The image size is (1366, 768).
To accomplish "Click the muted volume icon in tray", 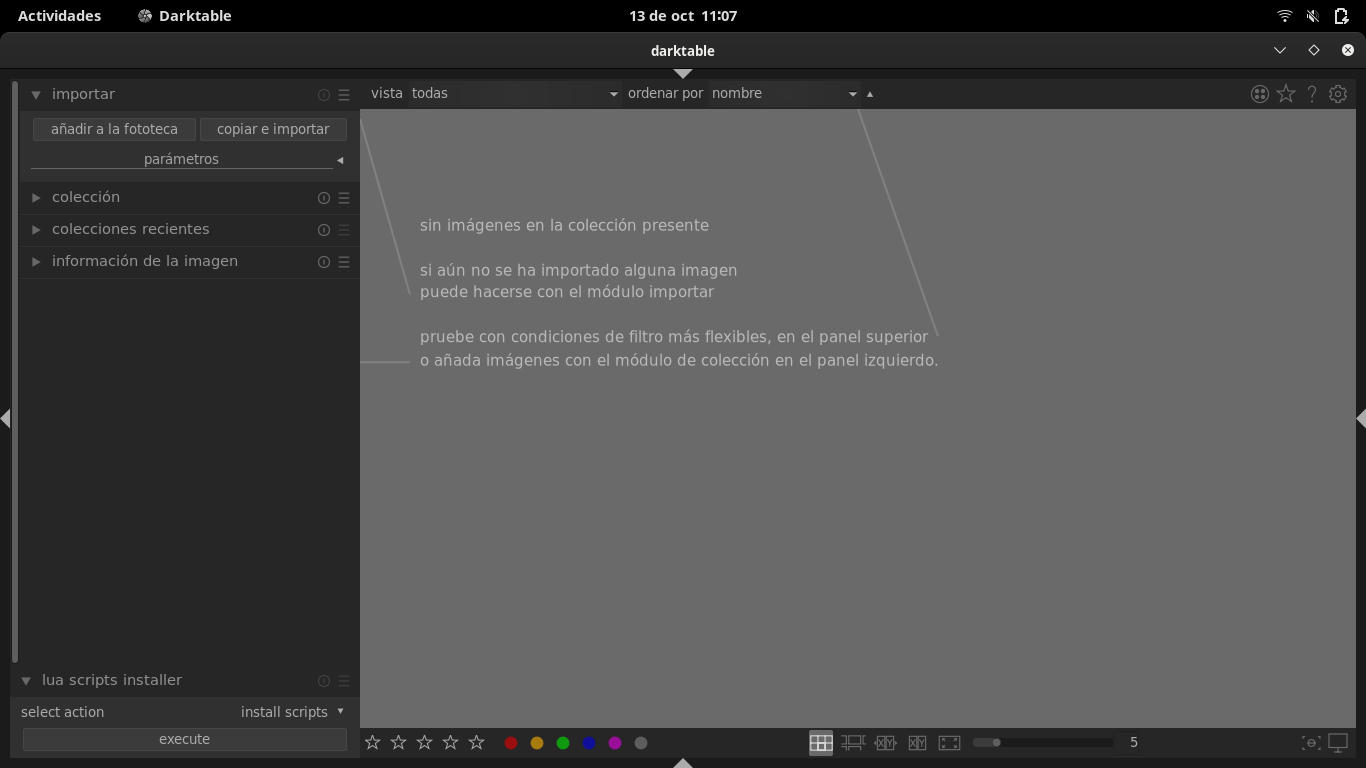I will [1313, 16].
